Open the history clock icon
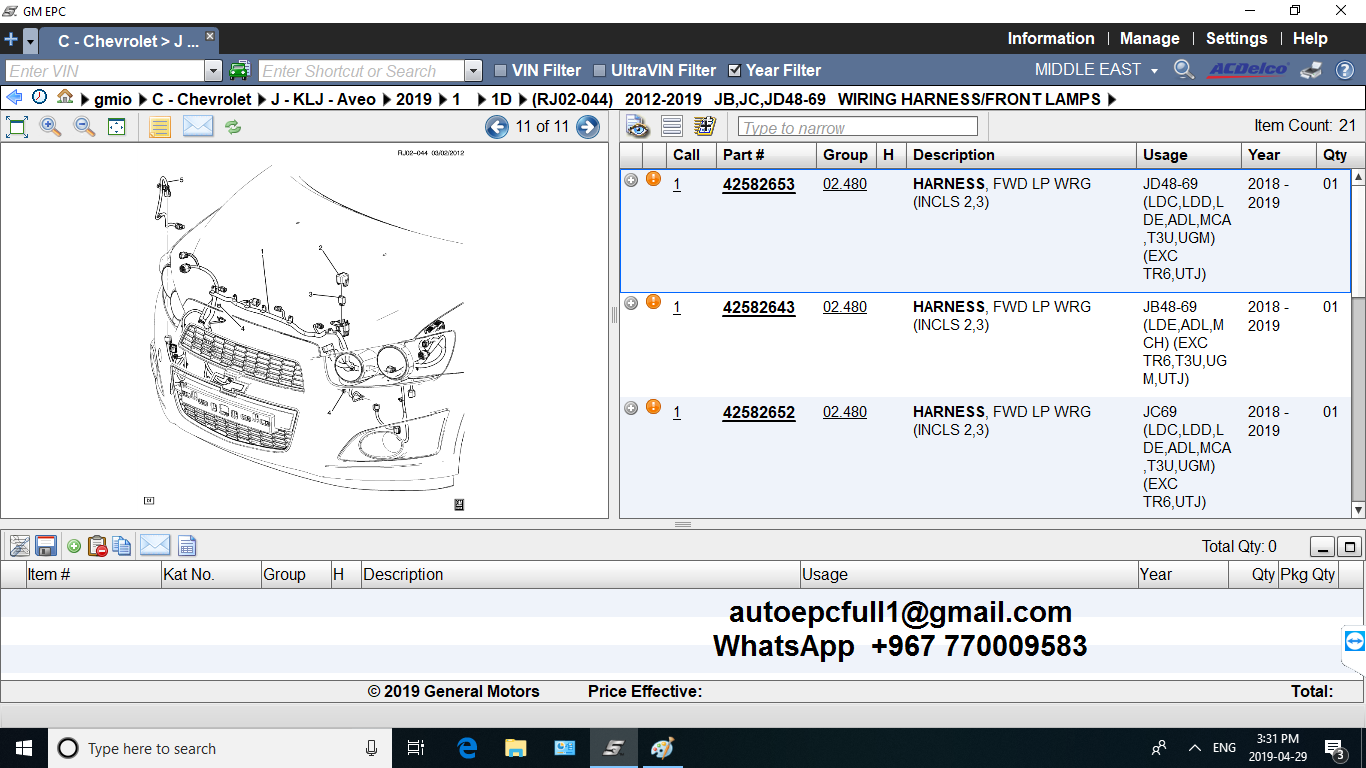The height and width of the screenshot is (768, 1366). click(x=40, y=98)
